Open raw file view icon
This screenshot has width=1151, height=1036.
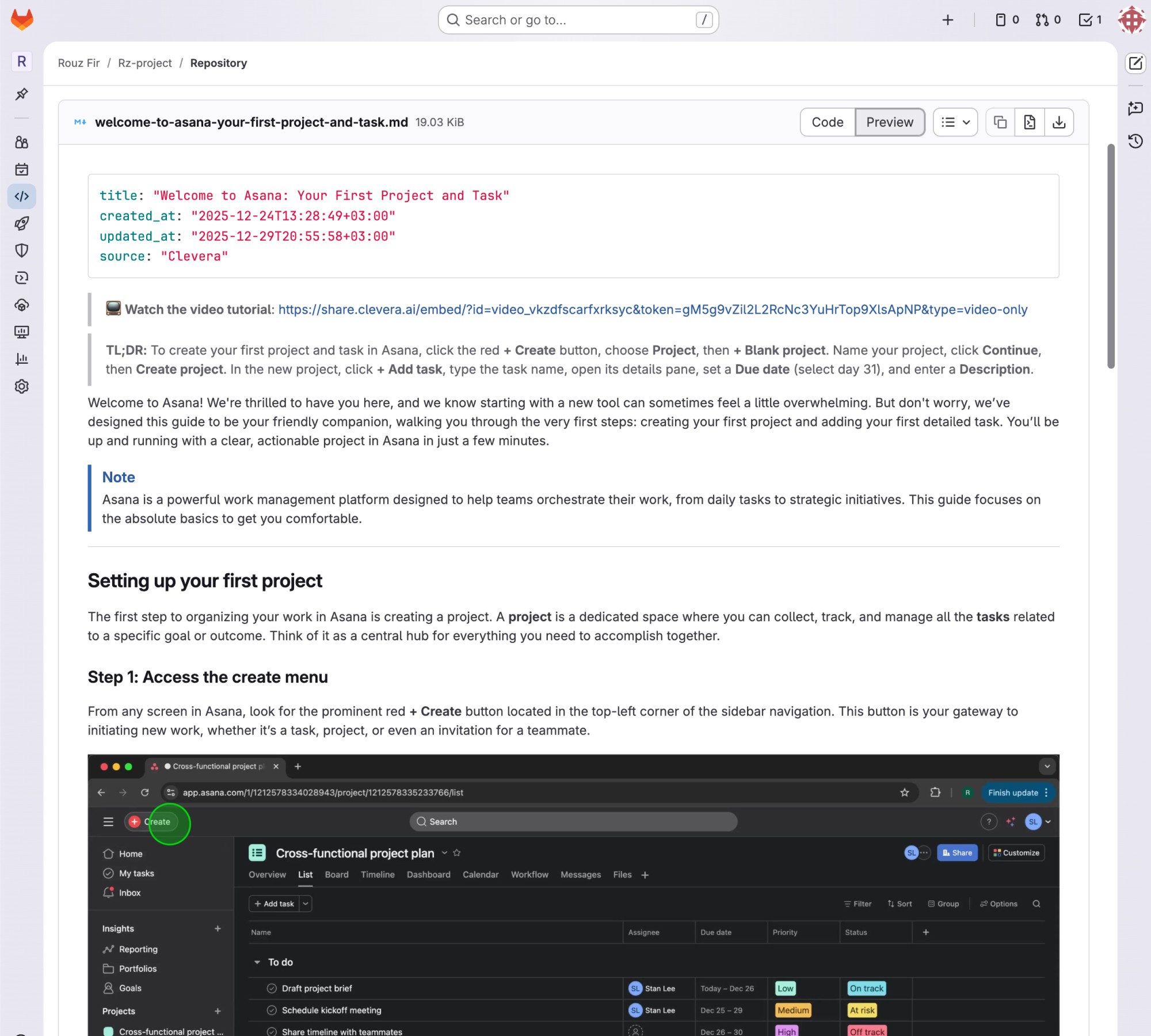pos(1030,122)
